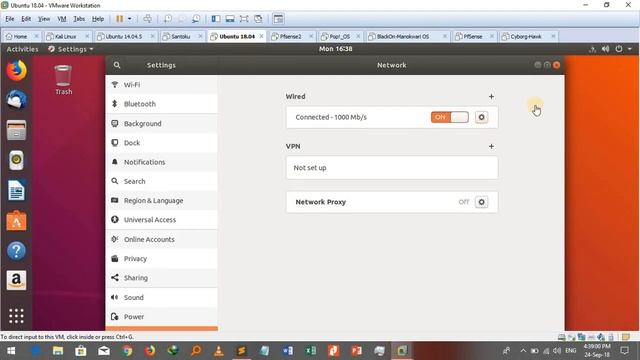Open the pause button dropdown arrow

pos(129,19)
